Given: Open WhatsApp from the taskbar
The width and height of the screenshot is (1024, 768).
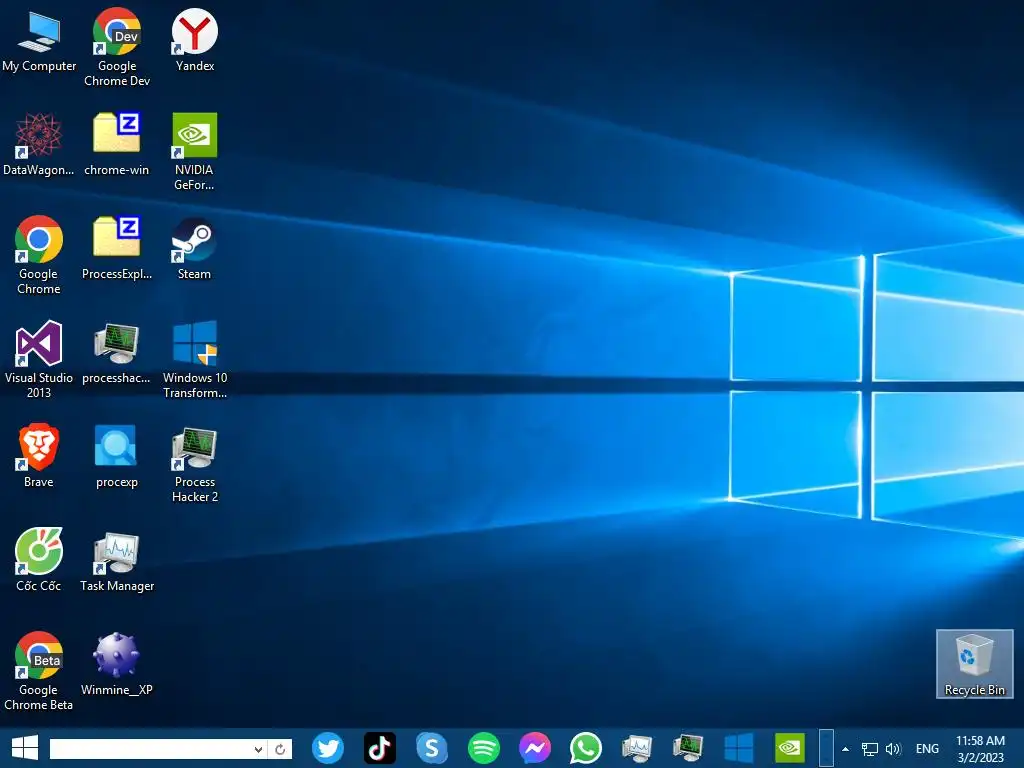Looking at the screenshot, I should 586,748.
